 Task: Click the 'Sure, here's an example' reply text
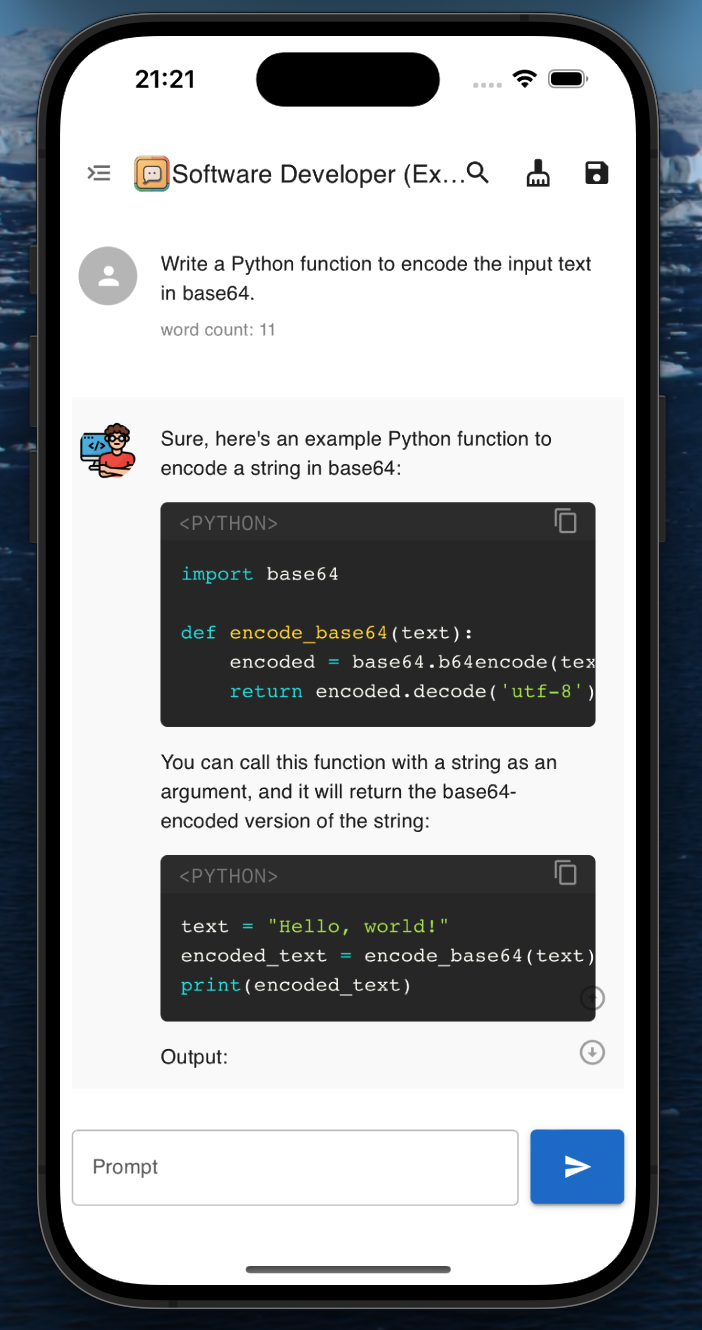pyautogui.click(x=356, y=453)
